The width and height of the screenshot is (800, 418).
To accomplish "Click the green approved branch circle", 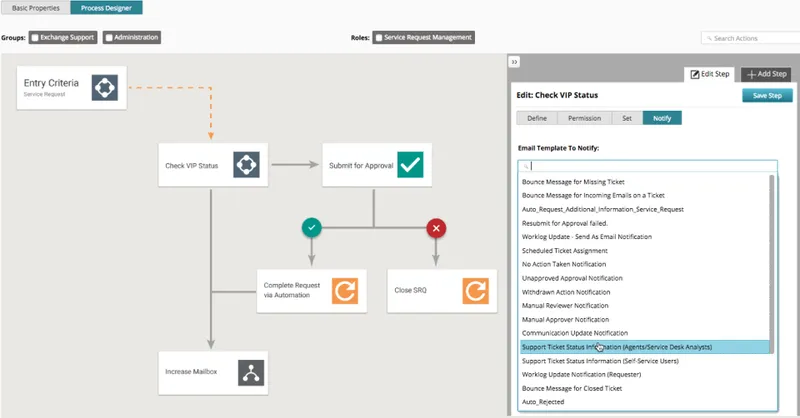I will [312, 228].
